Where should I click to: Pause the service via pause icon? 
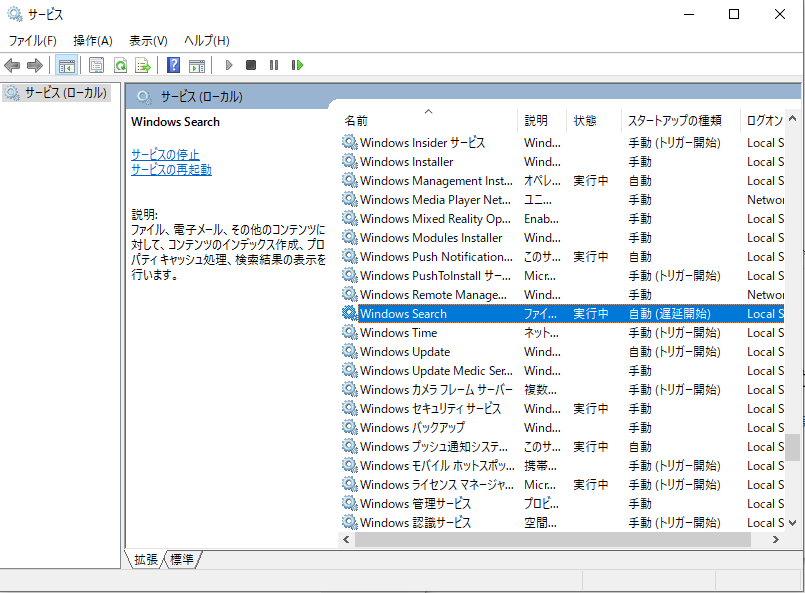click(274, 65)
